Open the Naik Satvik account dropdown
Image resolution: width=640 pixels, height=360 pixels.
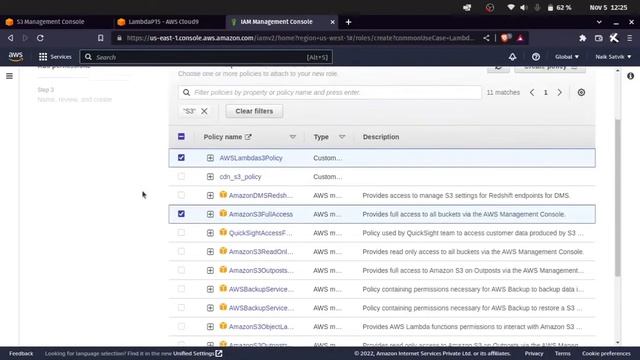click(613, 57)
